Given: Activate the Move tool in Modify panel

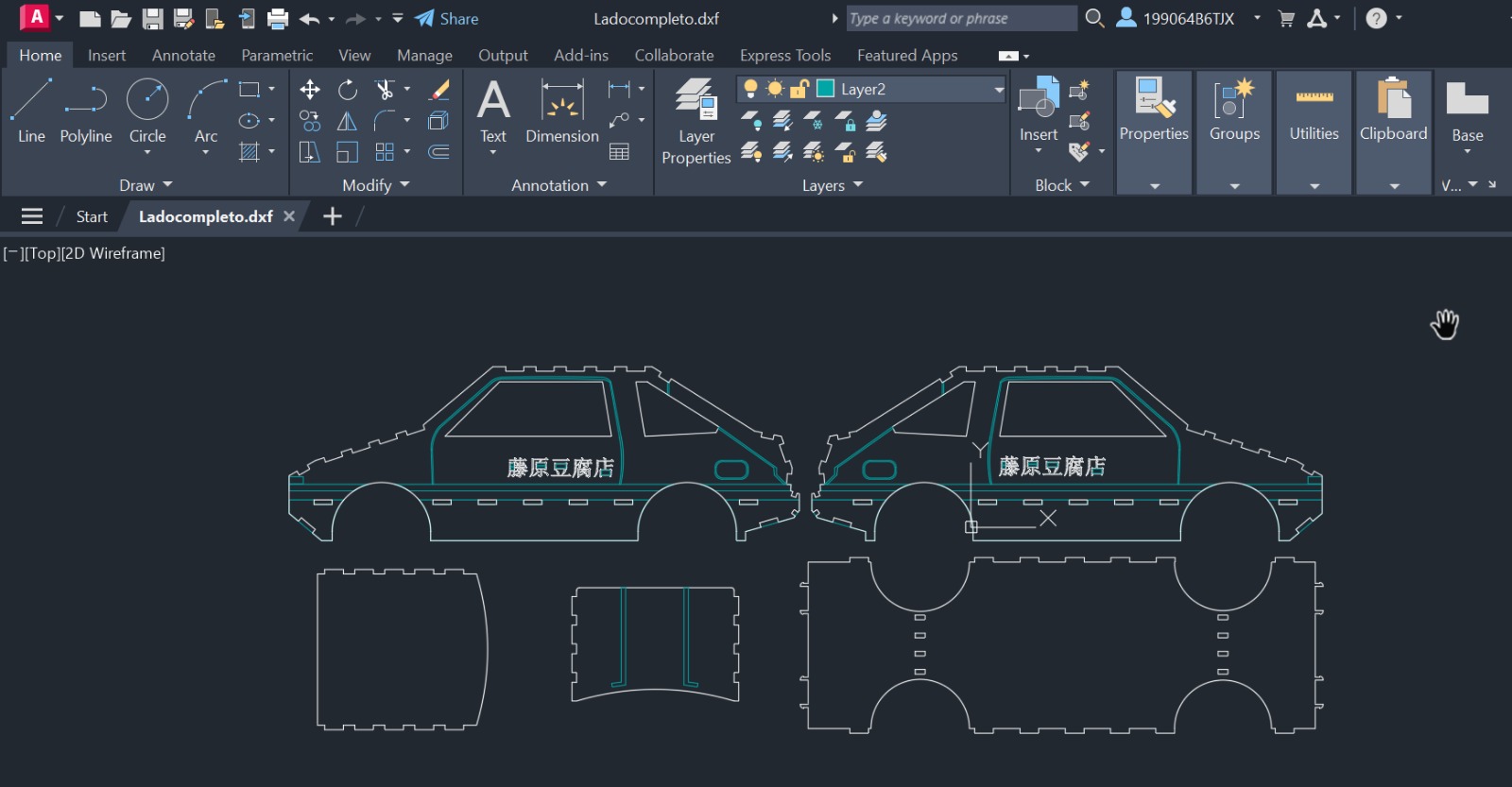Looking at the screenshot, I should [309, 90].
